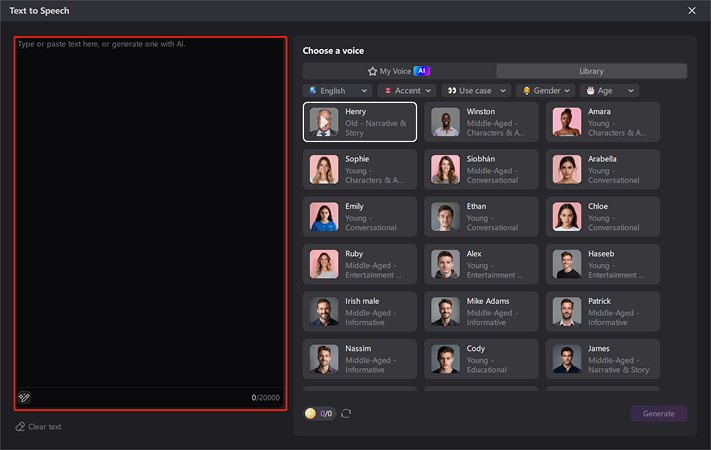Click the Generate button
This screenshot has width=711, height=450.
coord(658,413)
